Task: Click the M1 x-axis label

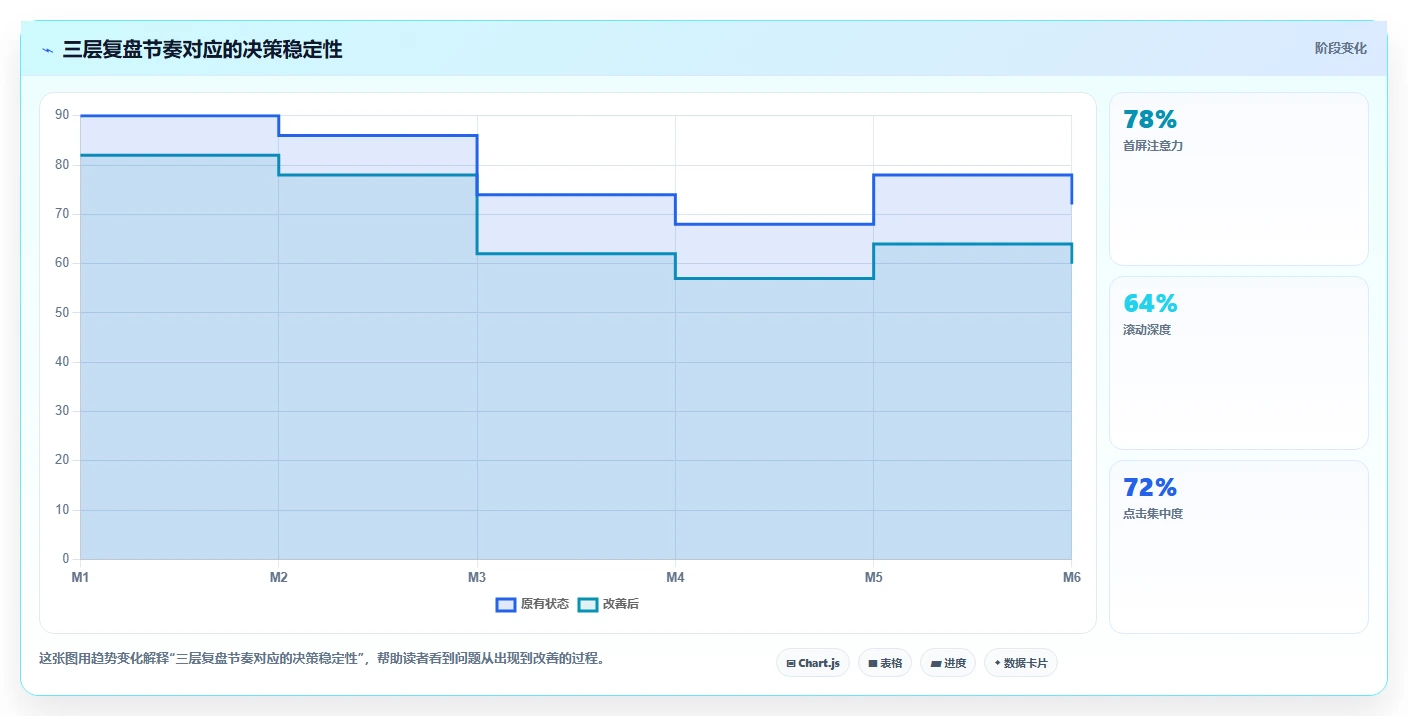Action: coord(80,577)
